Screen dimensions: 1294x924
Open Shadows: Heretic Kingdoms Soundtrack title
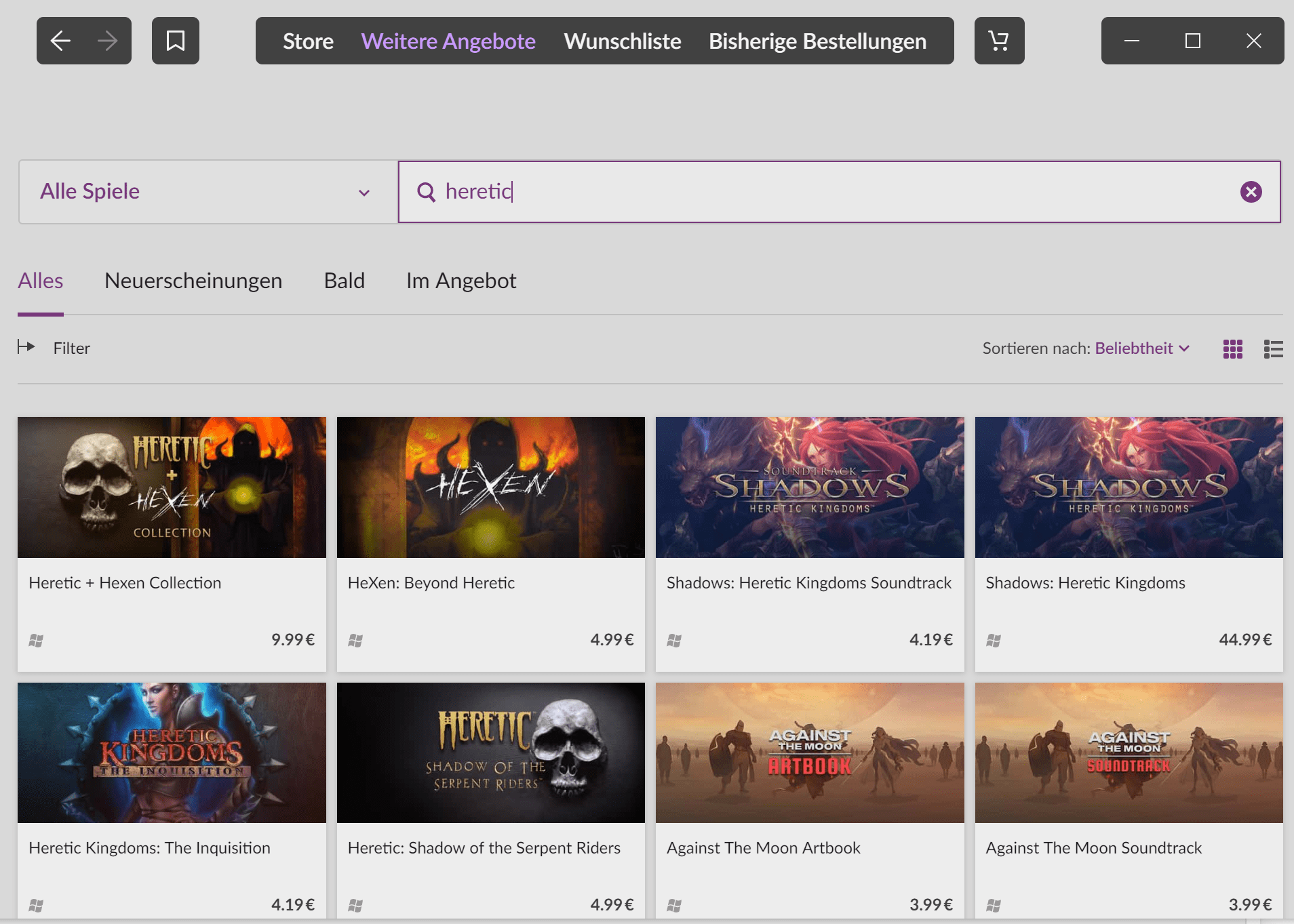[809, 583]
